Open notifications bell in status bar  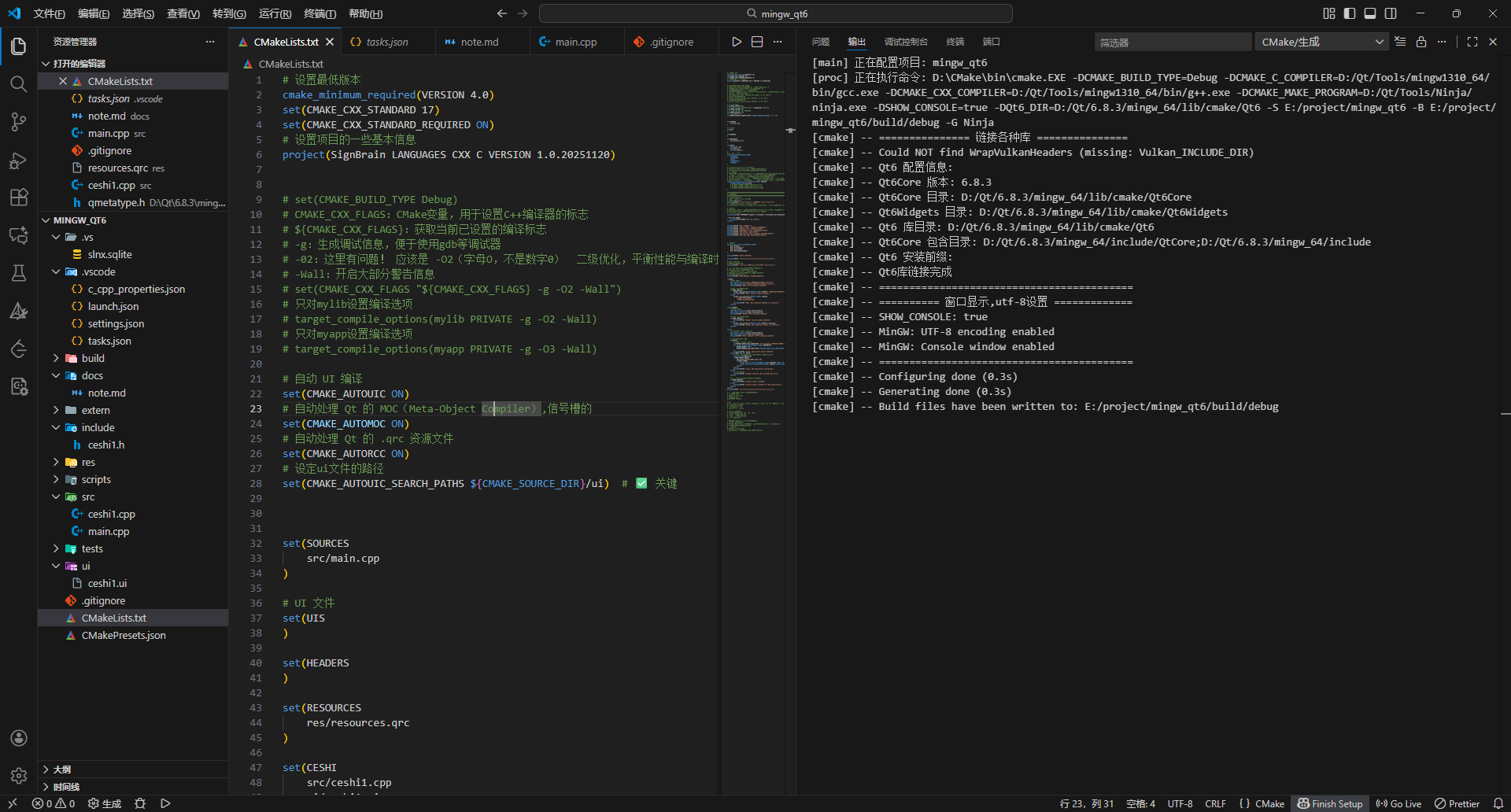click(x=1498, y=803)
